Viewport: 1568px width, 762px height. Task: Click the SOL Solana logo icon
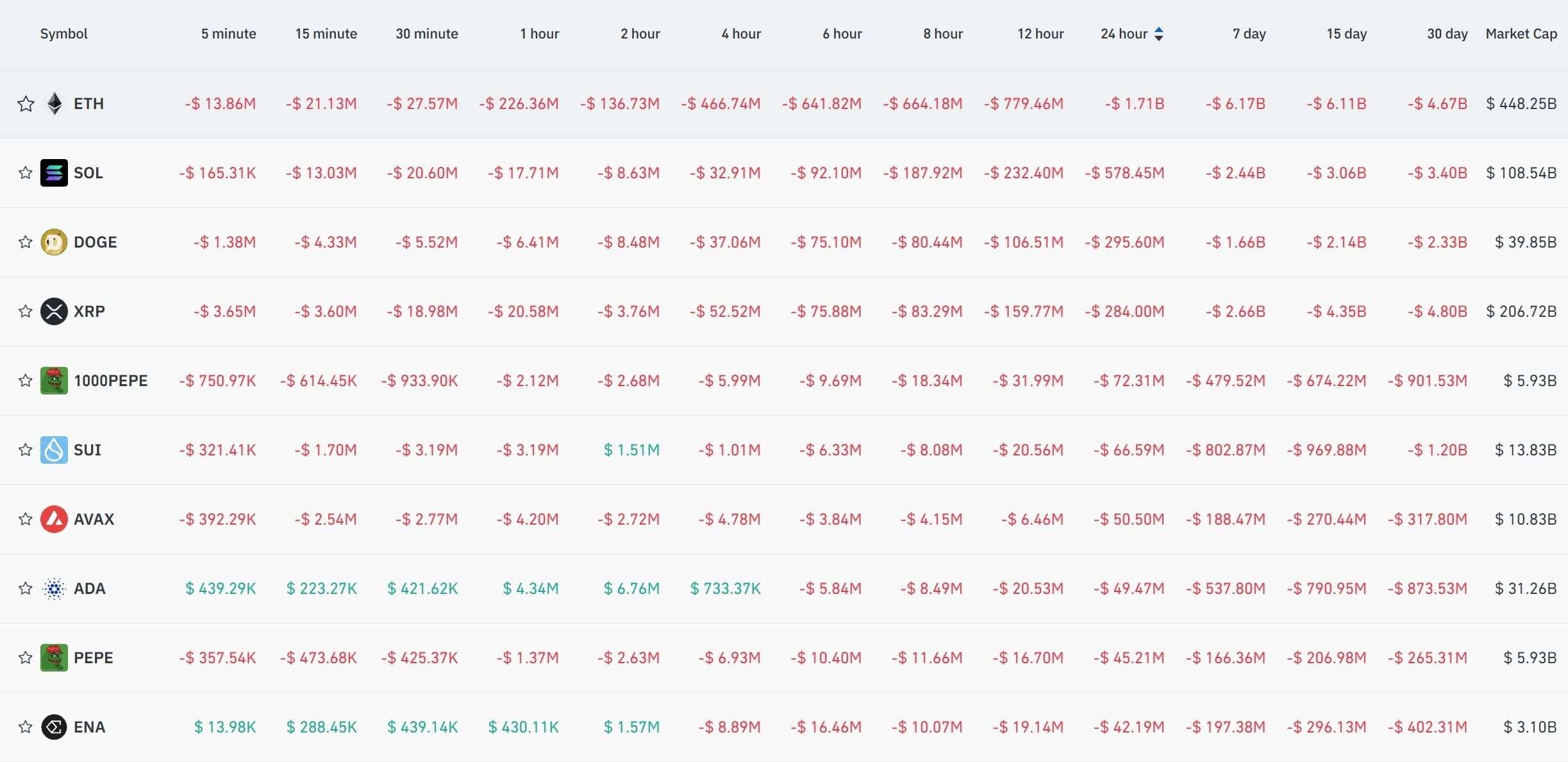point(54,173)
